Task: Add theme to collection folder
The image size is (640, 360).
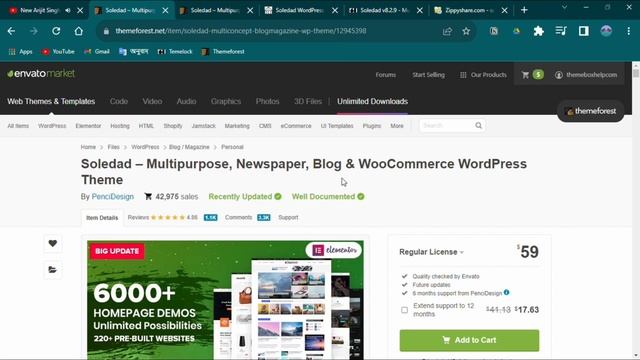Action: [53, 270]
